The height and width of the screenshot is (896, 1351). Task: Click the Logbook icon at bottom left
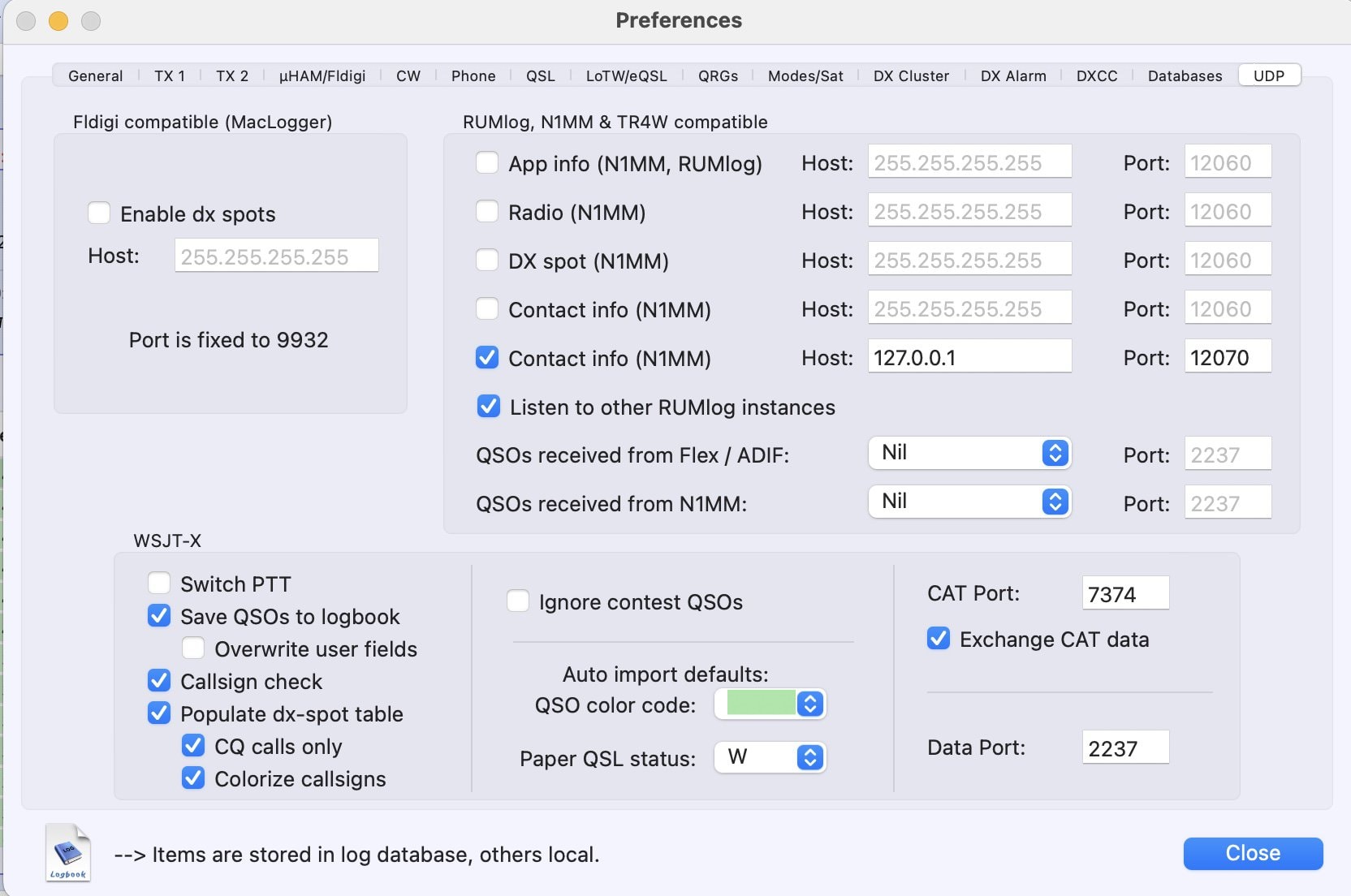[67, 852]
